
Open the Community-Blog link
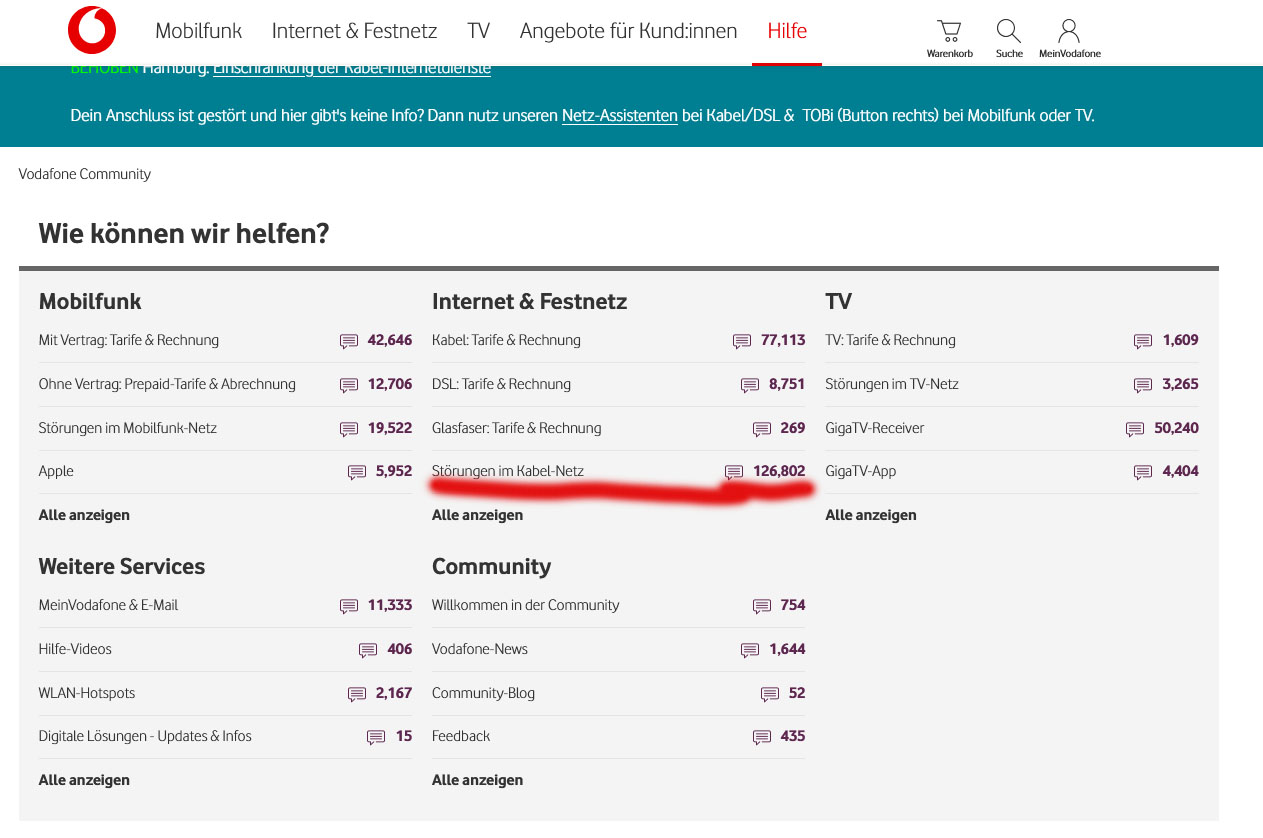[483, 693]
